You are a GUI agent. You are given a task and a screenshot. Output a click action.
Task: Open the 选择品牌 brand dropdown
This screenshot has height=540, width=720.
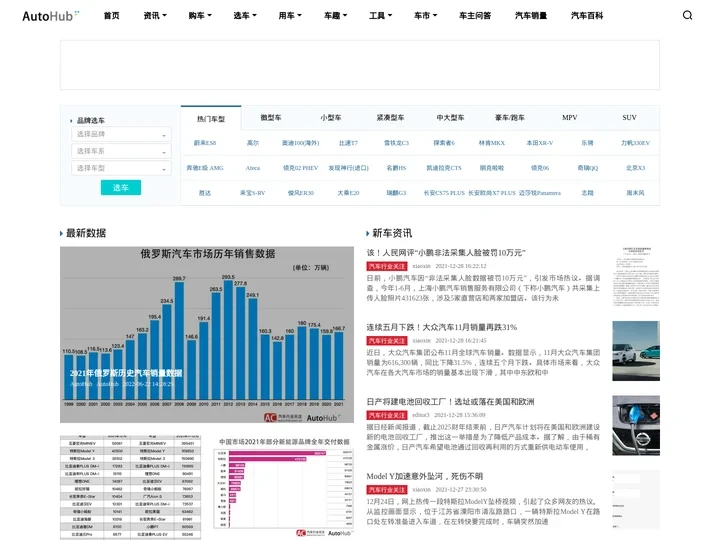click(121, 134)
